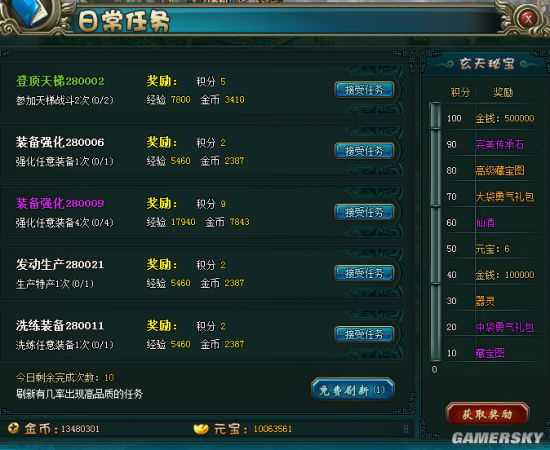This screenshot has width=550, height=450.
Task: Click the points progress bar in 玄天秘宝
Action: pyautogui.click(x=435, y=231)
